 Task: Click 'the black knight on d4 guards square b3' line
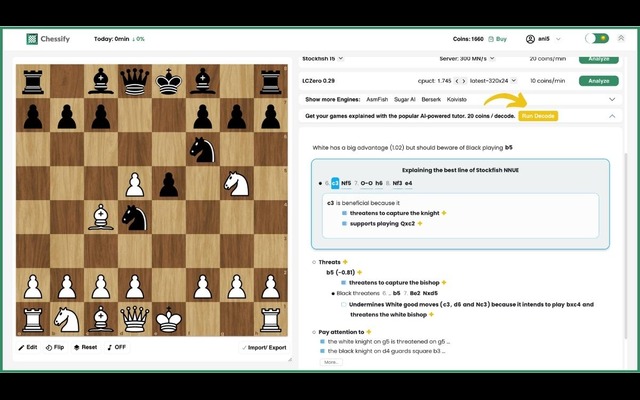(x=386, y=351)
